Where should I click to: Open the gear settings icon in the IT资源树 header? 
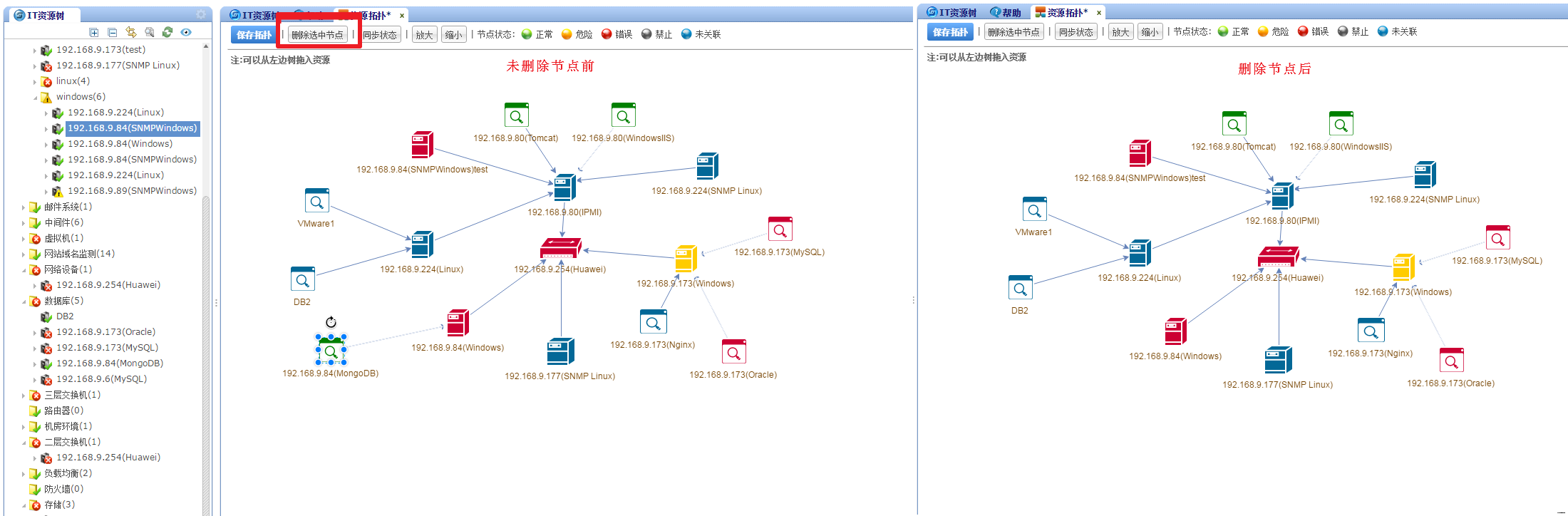201,15
